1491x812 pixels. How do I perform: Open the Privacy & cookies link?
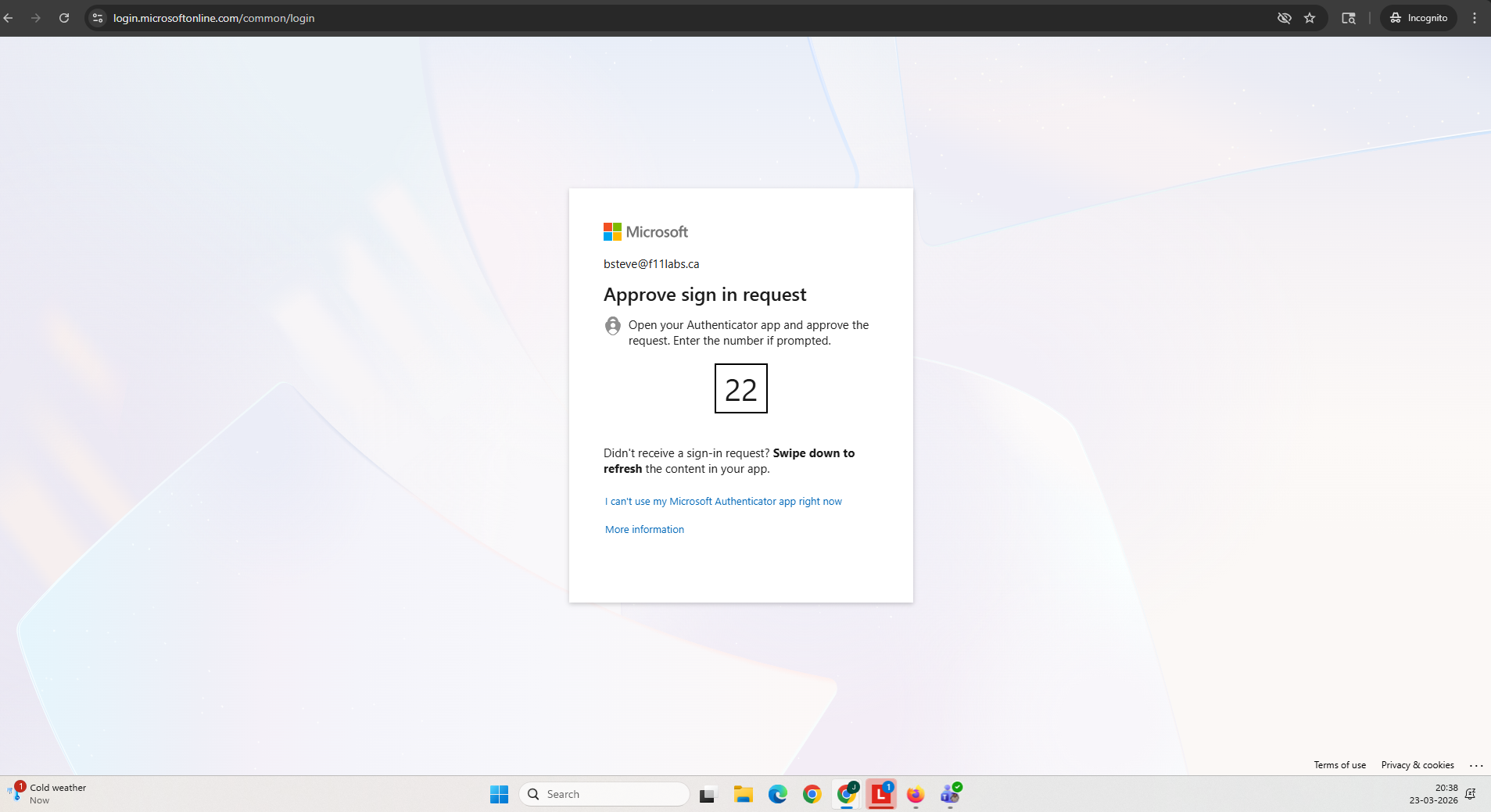tap(1417, 765)
